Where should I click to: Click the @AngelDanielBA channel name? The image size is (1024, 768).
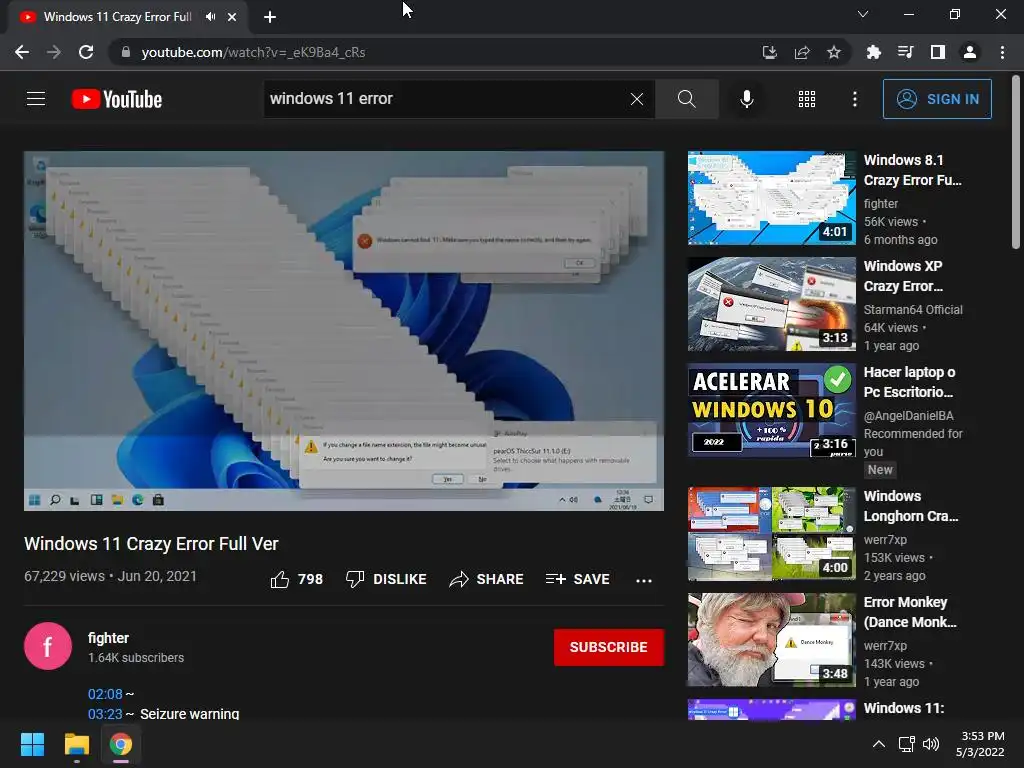tap(908, 415)
